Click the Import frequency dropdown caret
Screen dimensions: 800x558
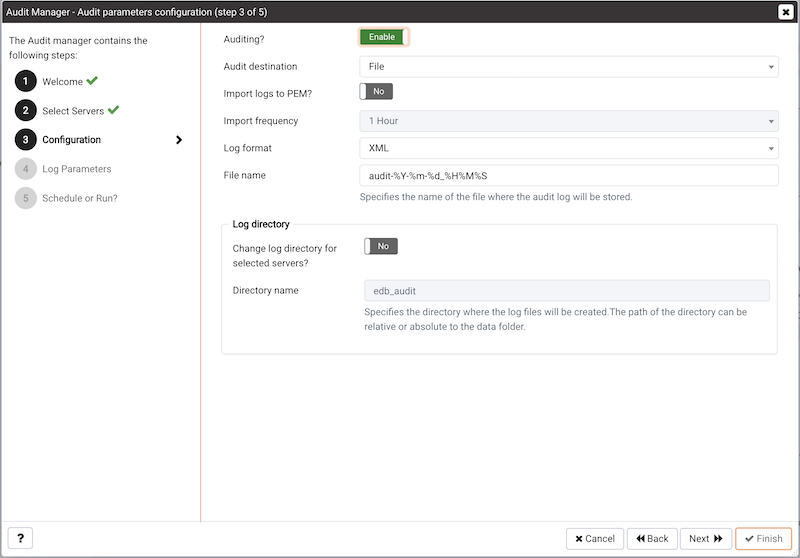(771, 121)
